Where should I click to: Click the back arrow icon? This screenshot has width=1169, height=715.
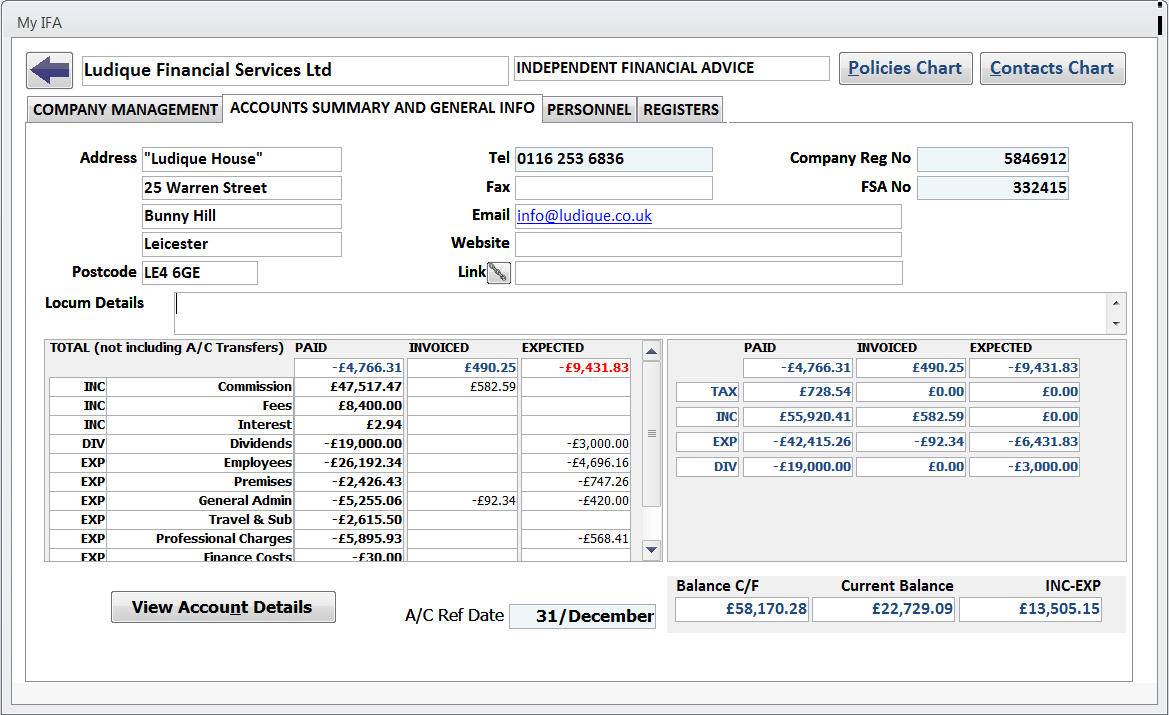point(49,70)
